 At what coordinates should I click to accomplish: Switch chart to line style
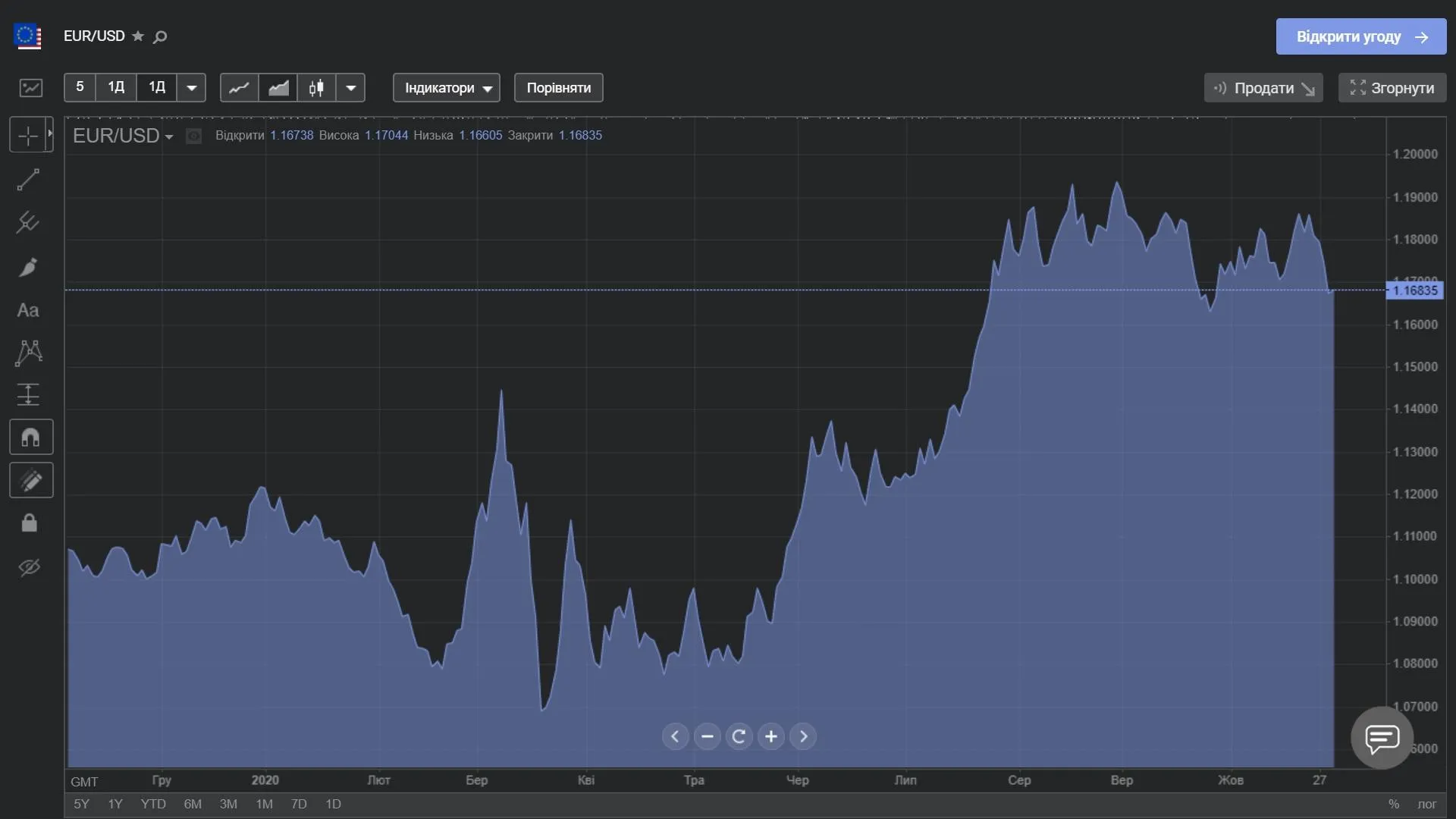pyautogui.click(x=239, y=88)
